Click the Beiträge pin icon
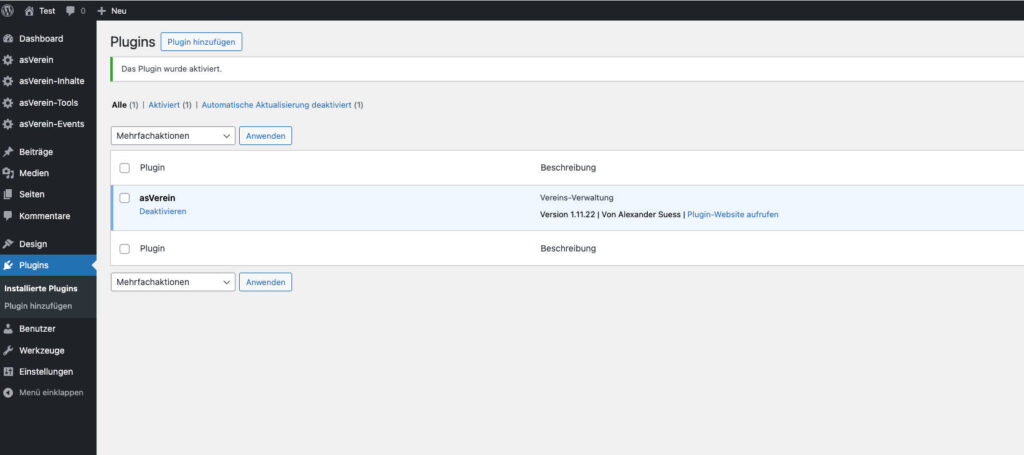 pyautogui.click(x=8, y=152)
